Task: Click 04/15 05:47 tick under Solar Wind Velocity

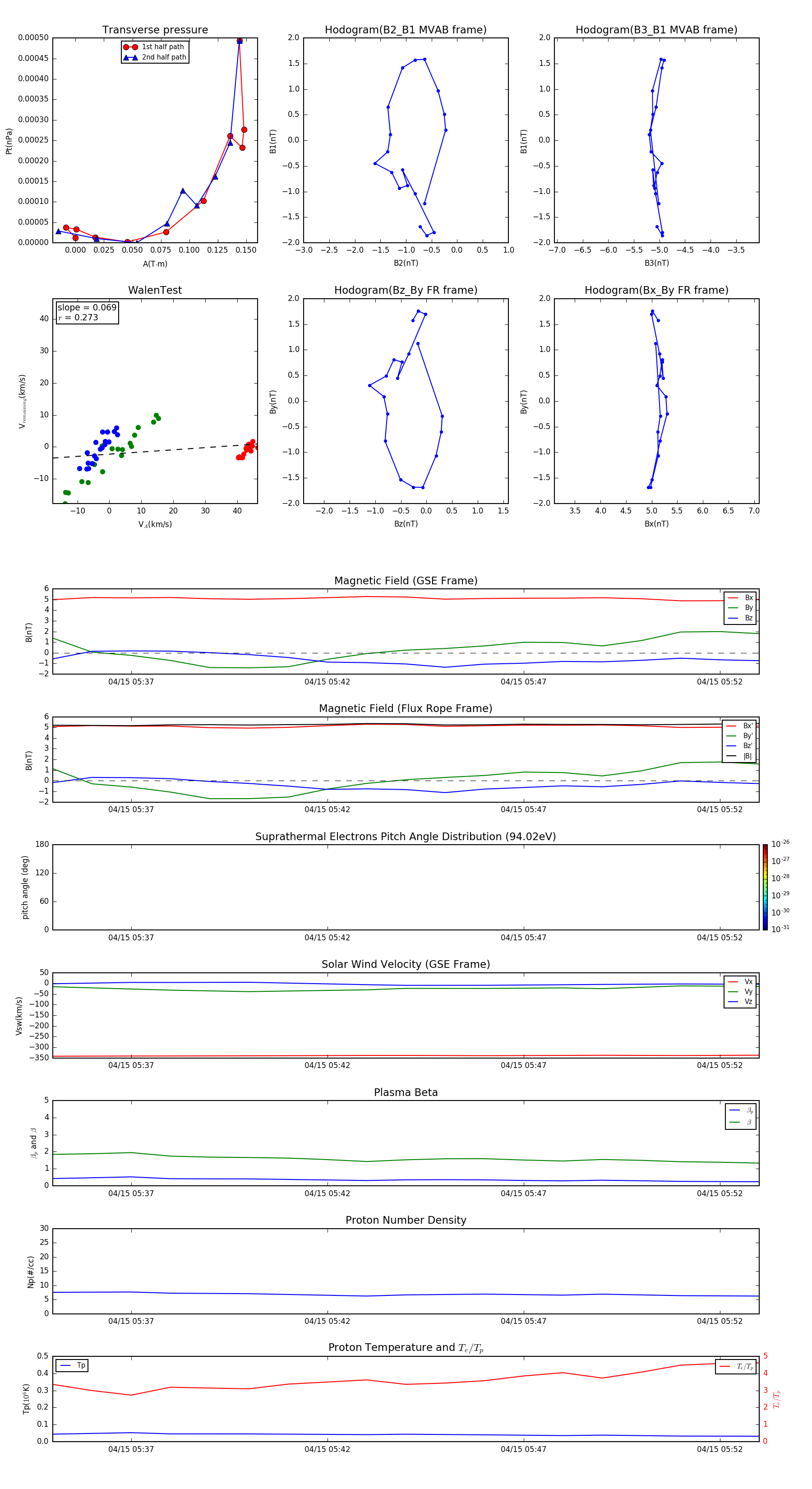Action: 524,1065
